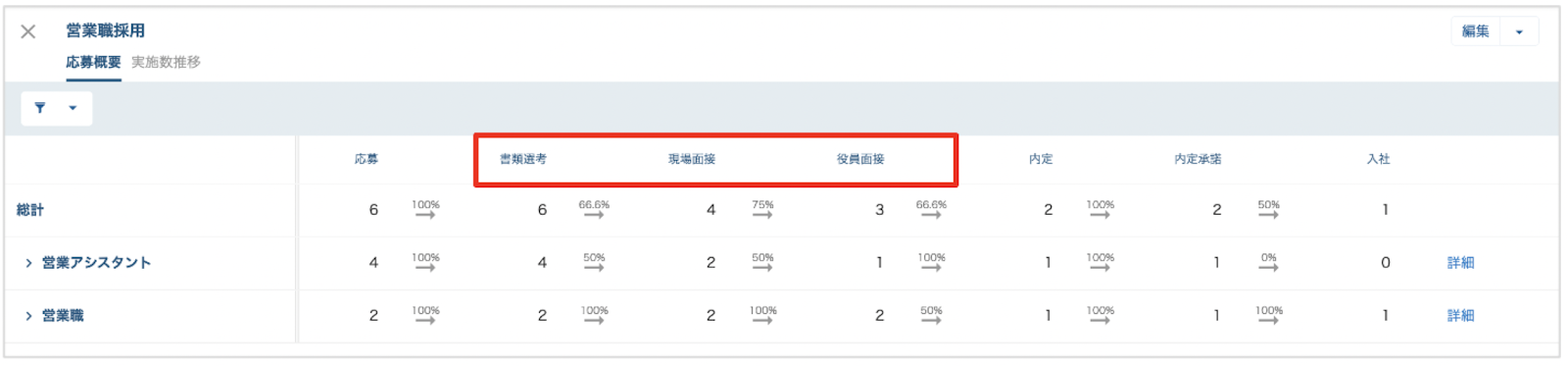Click the 総計 row label
1568x366 pixels.
(x=30, y=210)
